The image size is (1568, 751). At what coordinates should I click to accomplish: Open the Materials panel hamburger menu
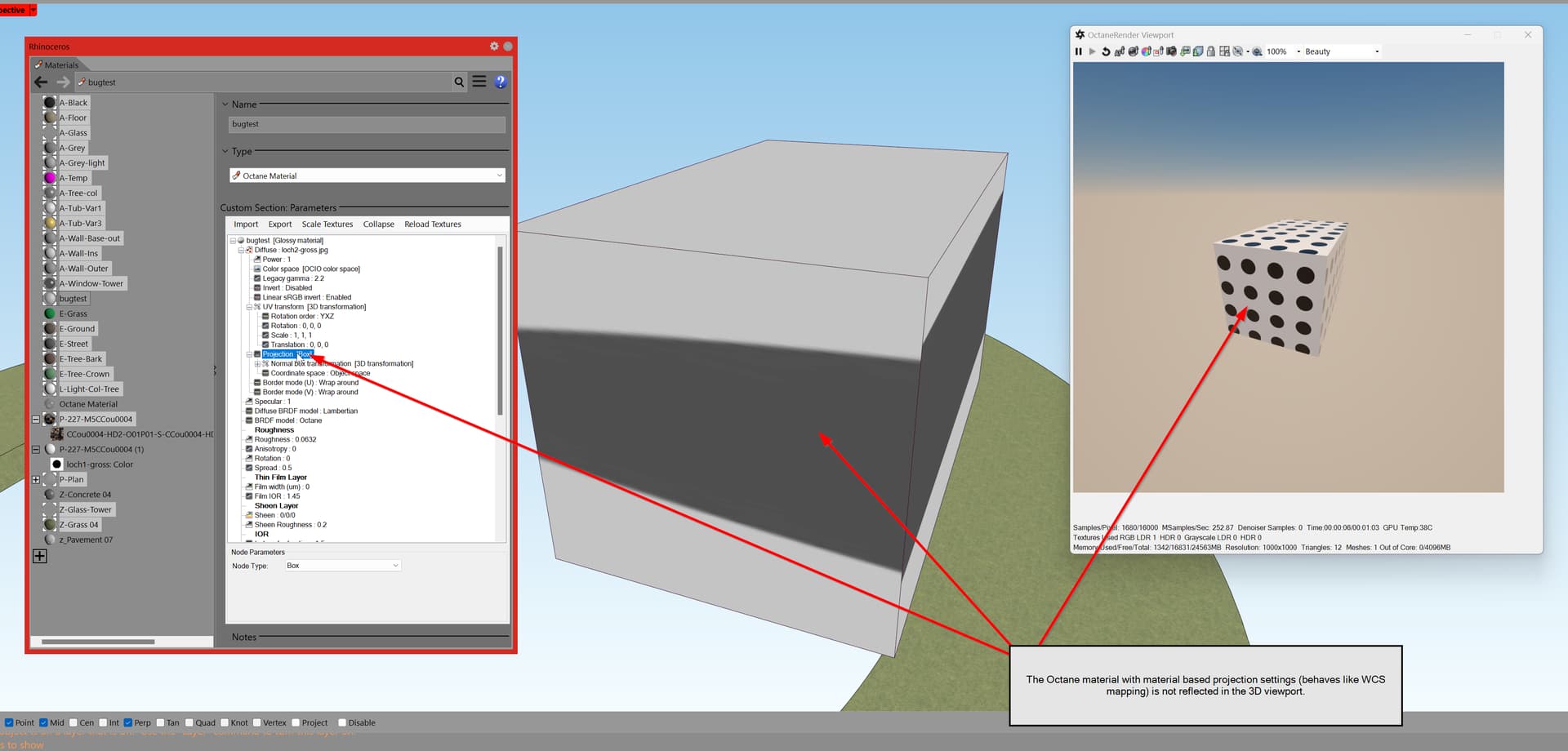point(479,82)
